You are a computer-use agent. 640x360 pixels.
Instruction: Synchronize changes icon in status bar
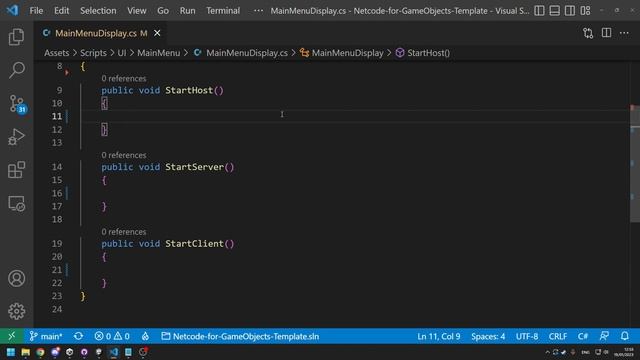point(78,336)
